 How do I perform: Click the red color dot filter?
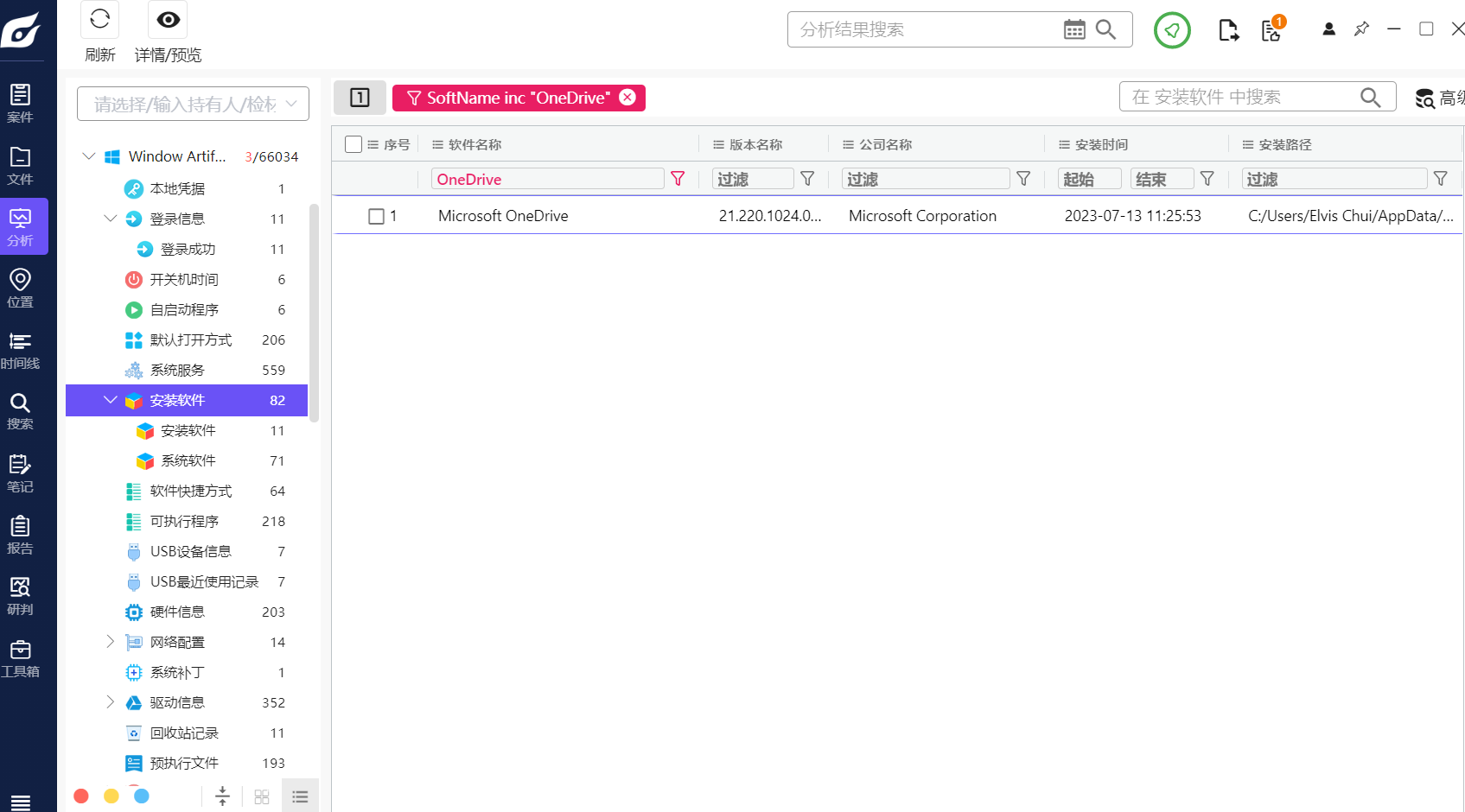[x=81, y=796]
